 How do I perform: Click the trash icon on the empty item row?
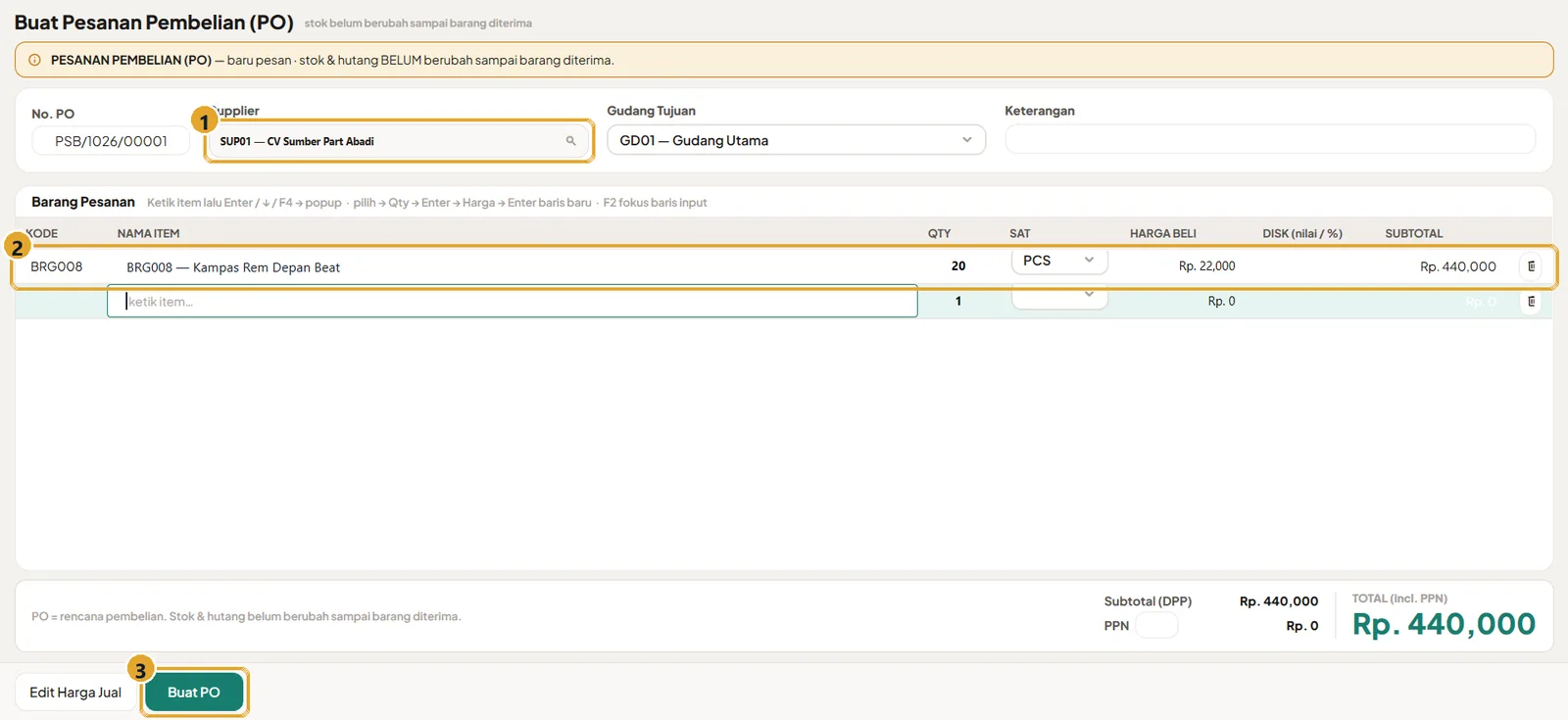click(x=1531, y=302)
